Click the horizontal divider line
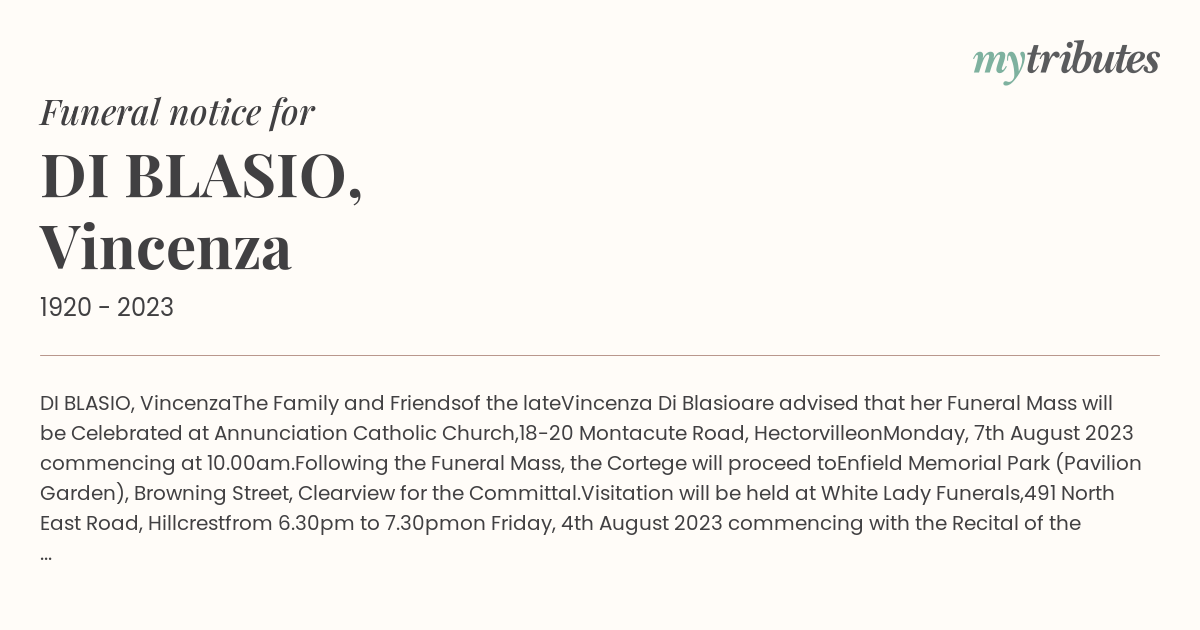 pyautogui.click(x=600, y=355)
